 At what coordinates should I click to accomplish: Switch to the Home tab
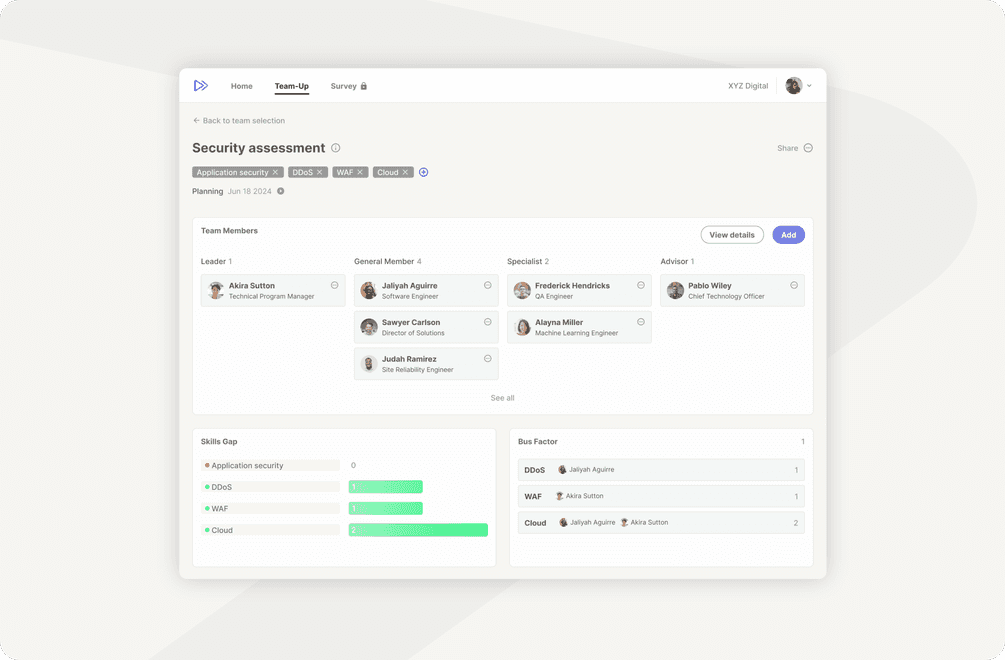coord(241,87)
